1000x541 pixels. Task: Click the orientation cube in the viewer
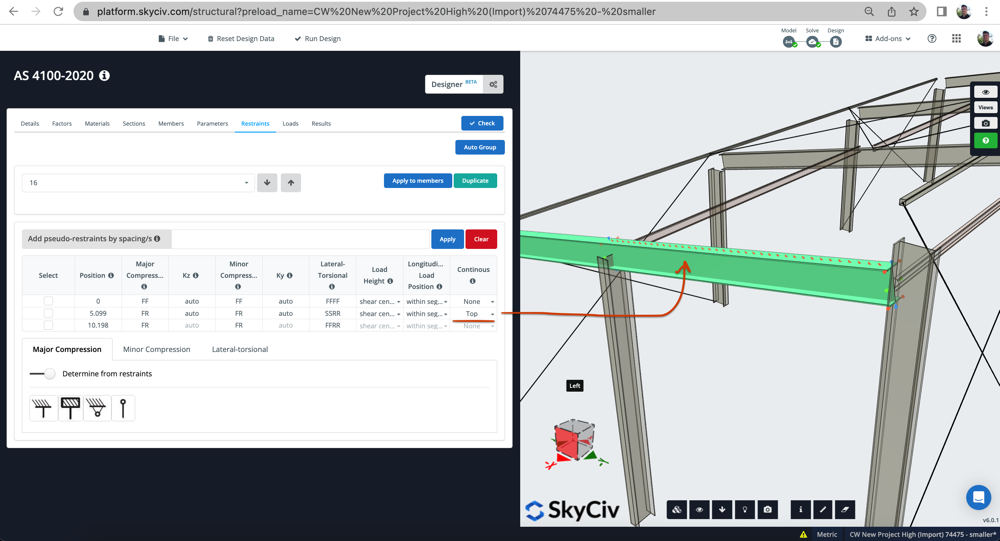point(575,440)
